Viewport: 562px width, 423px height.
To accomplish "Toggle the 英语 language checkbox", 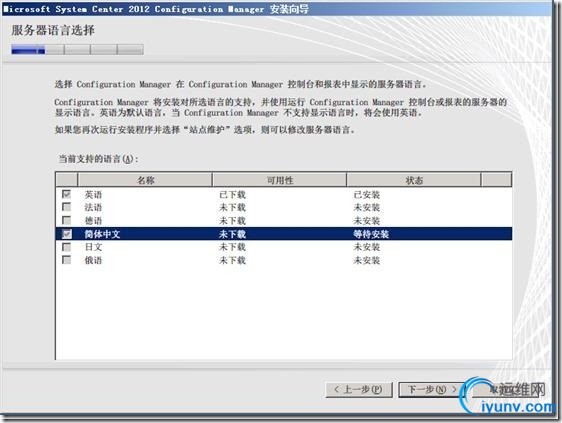I will point(66,194).
